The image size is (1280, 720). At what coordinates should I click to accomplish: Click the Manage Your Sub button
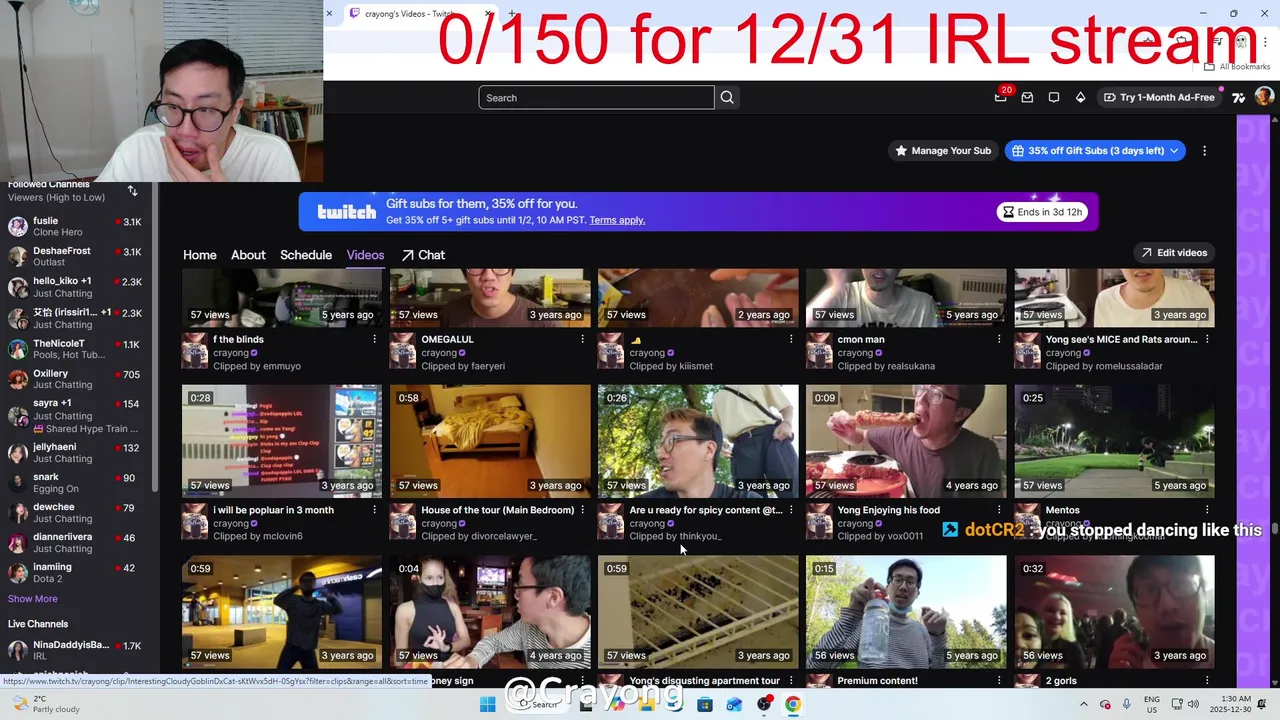pyautogui.click(x=942, y=151)
